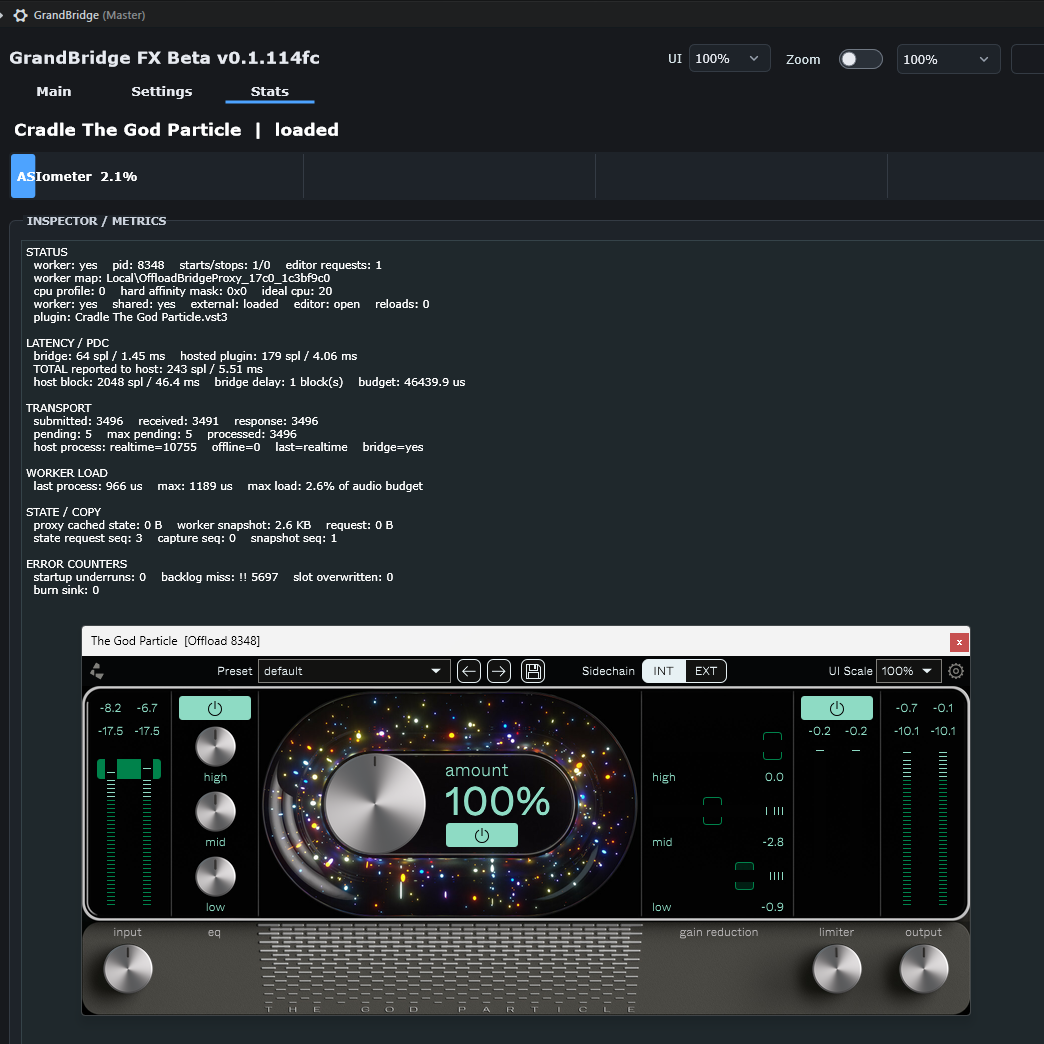The height and width of the screenshot is (1044, 1044).
Task: Click the large amount knob
Action: pos(375,804)
